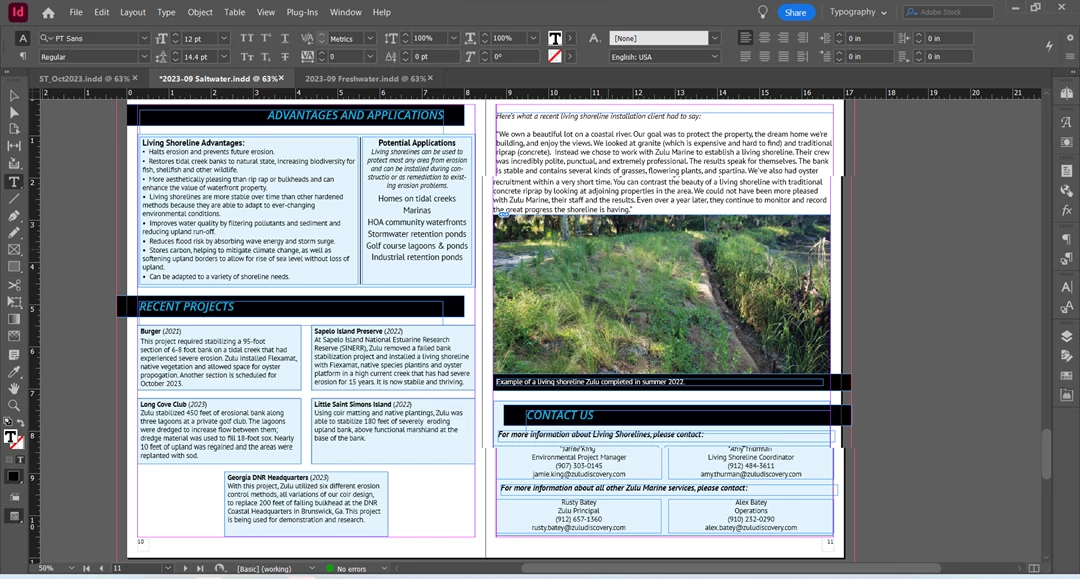
Task: Toggle Superscript formatting
Action: point(266,39)
